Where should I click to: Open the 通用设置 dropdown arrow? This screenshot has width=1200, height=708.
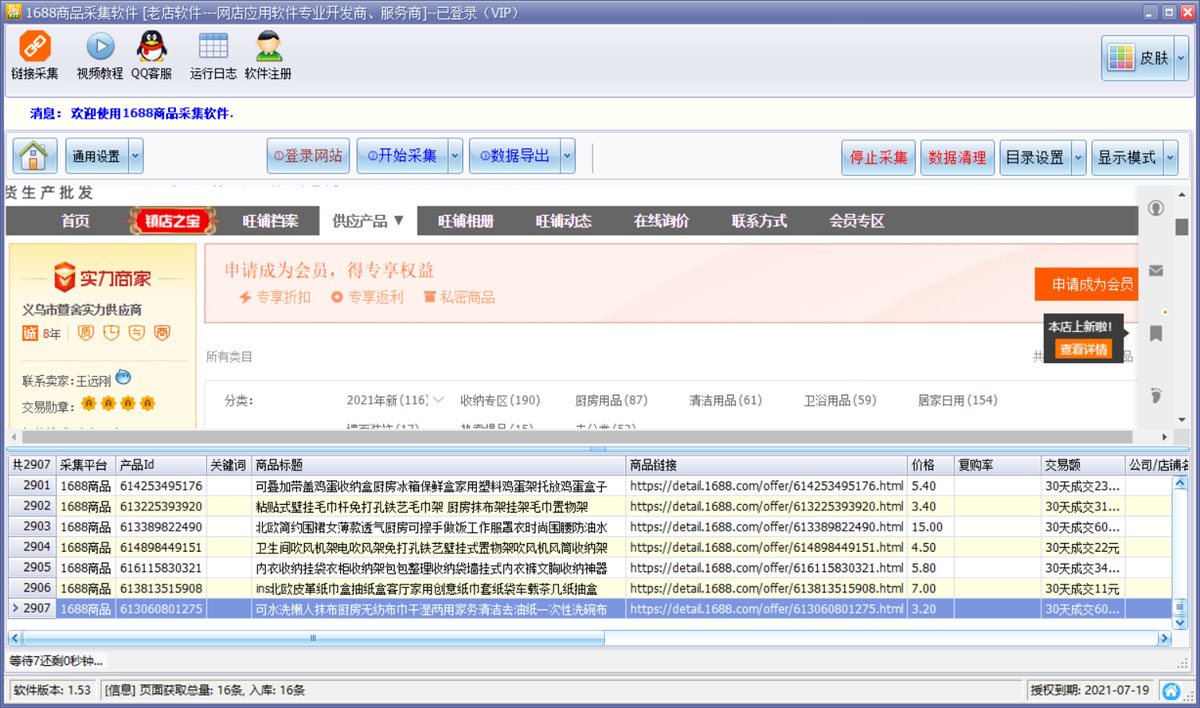(135, 156)
